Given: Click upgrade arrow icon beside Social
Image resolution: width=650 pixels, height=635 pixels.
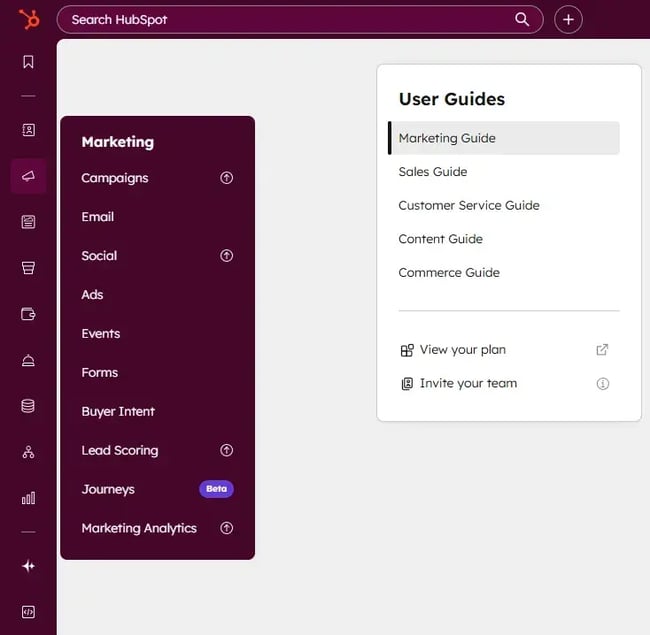Looking at the screenshot, I should pyautogui.click(x=226, y=256).
